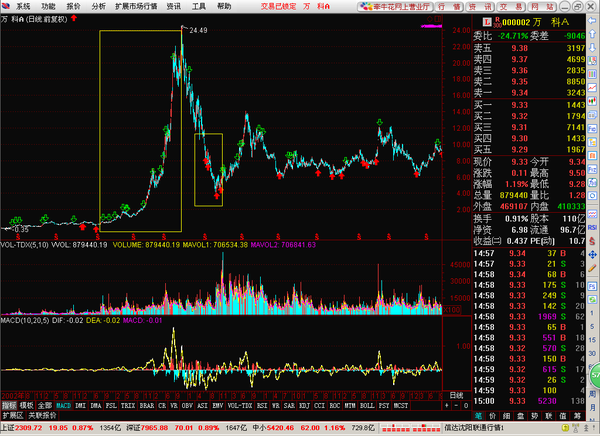
Task: Click the wavy lines indicator icon in sidebar
Action: point(592,214)
